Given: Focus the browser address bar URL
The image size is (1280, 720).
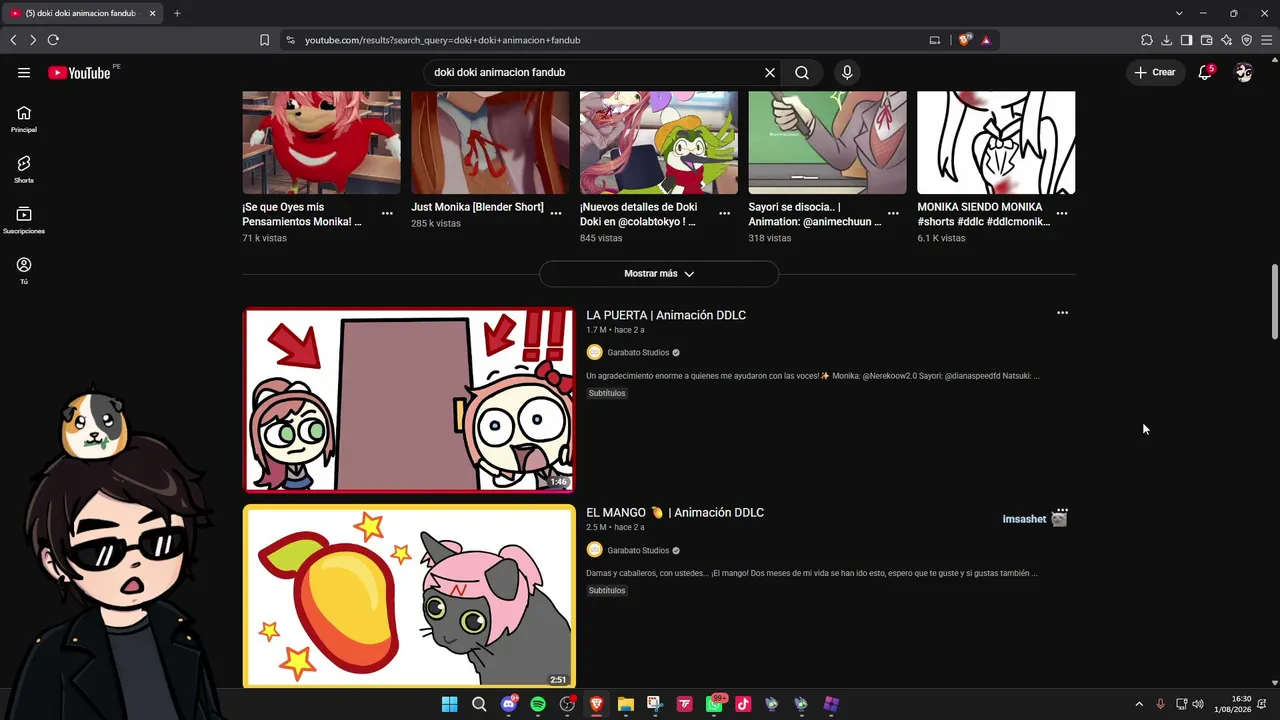Looking at the screenshot, I should tap(442, 40).
